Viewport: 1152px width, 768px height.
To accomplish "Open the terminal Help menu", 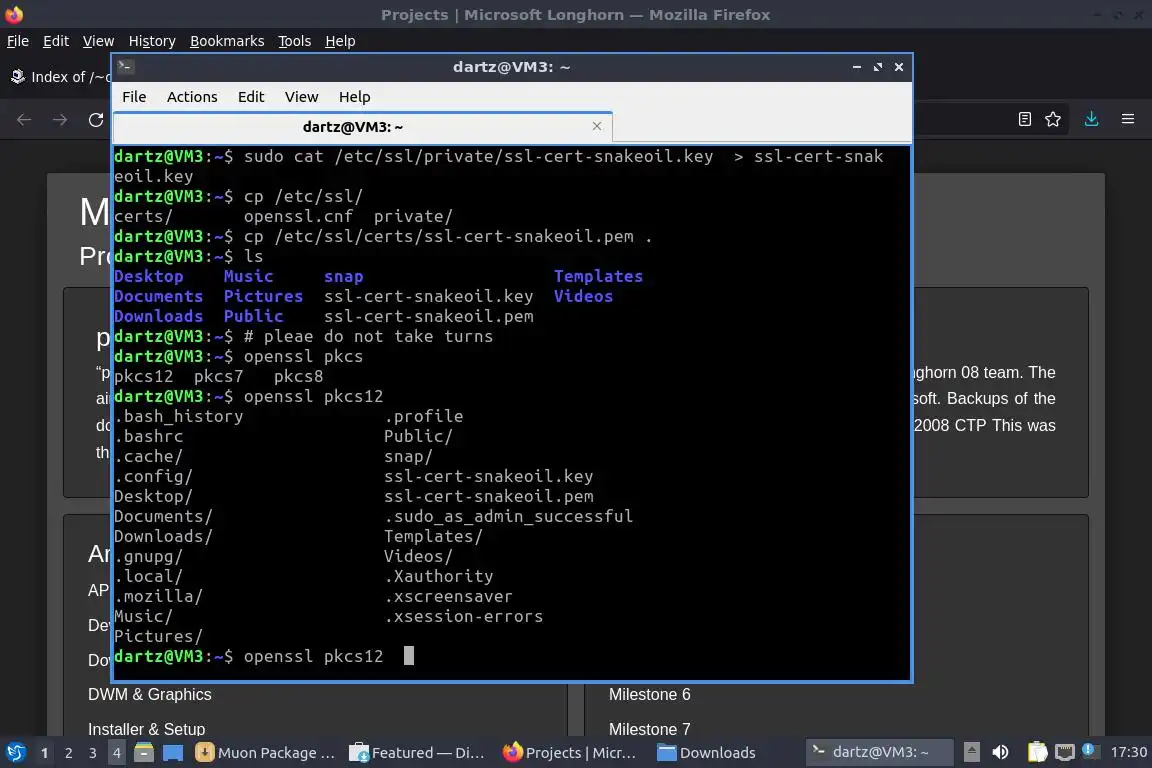I will pos(354,97).
